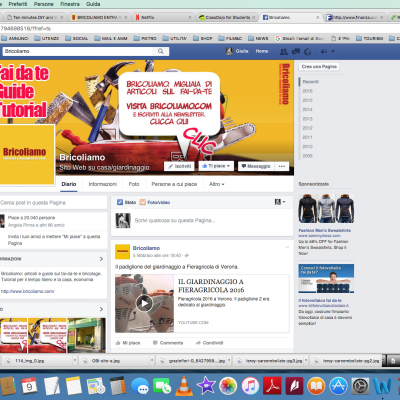This screenshot has width=400, height=400.
Task: Open the notifications globe icon
Action: pyautogui.click(x=308, y=51)
